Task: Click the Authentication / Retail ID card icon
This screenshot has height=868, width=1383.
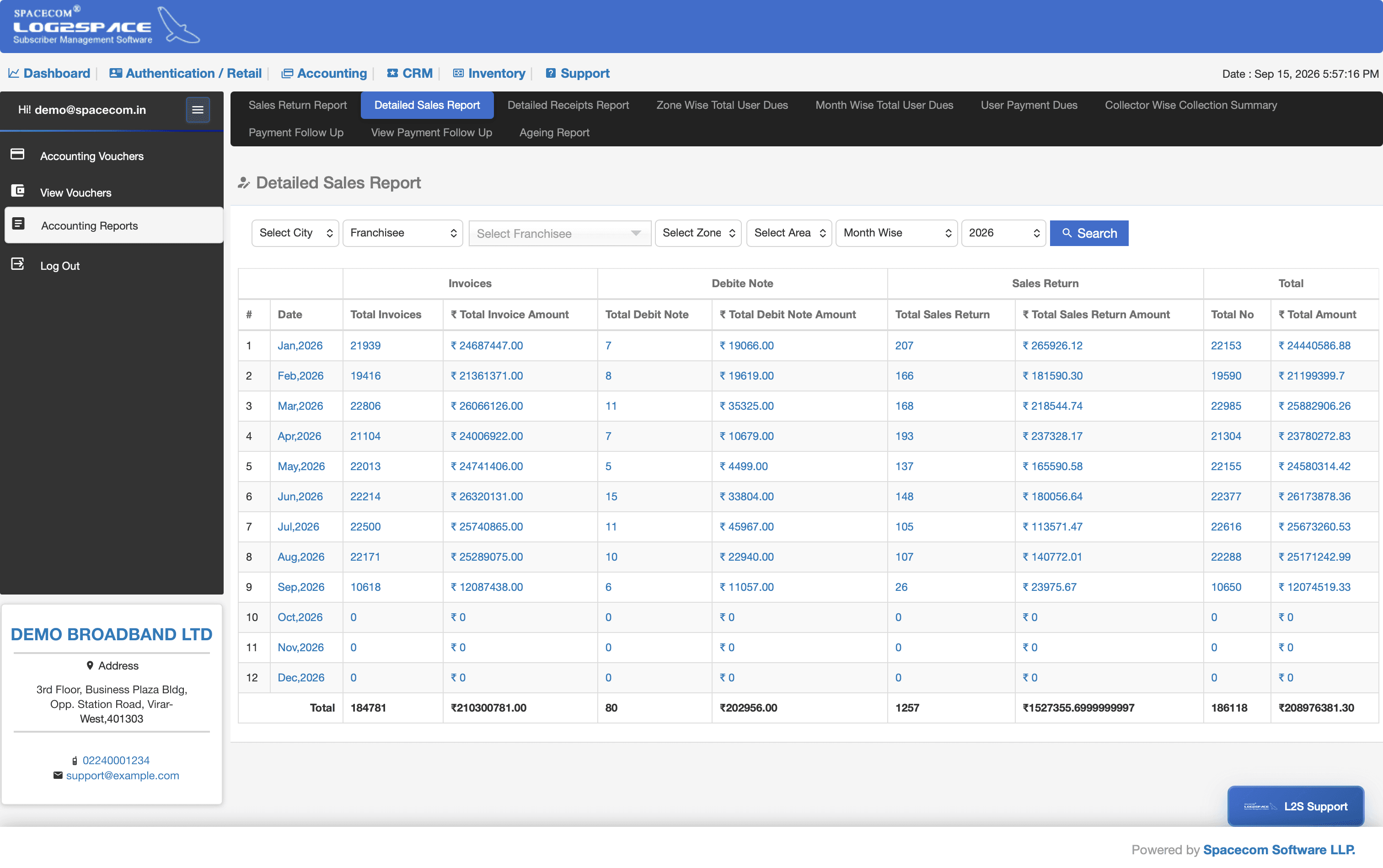Action: click(115, 74)
